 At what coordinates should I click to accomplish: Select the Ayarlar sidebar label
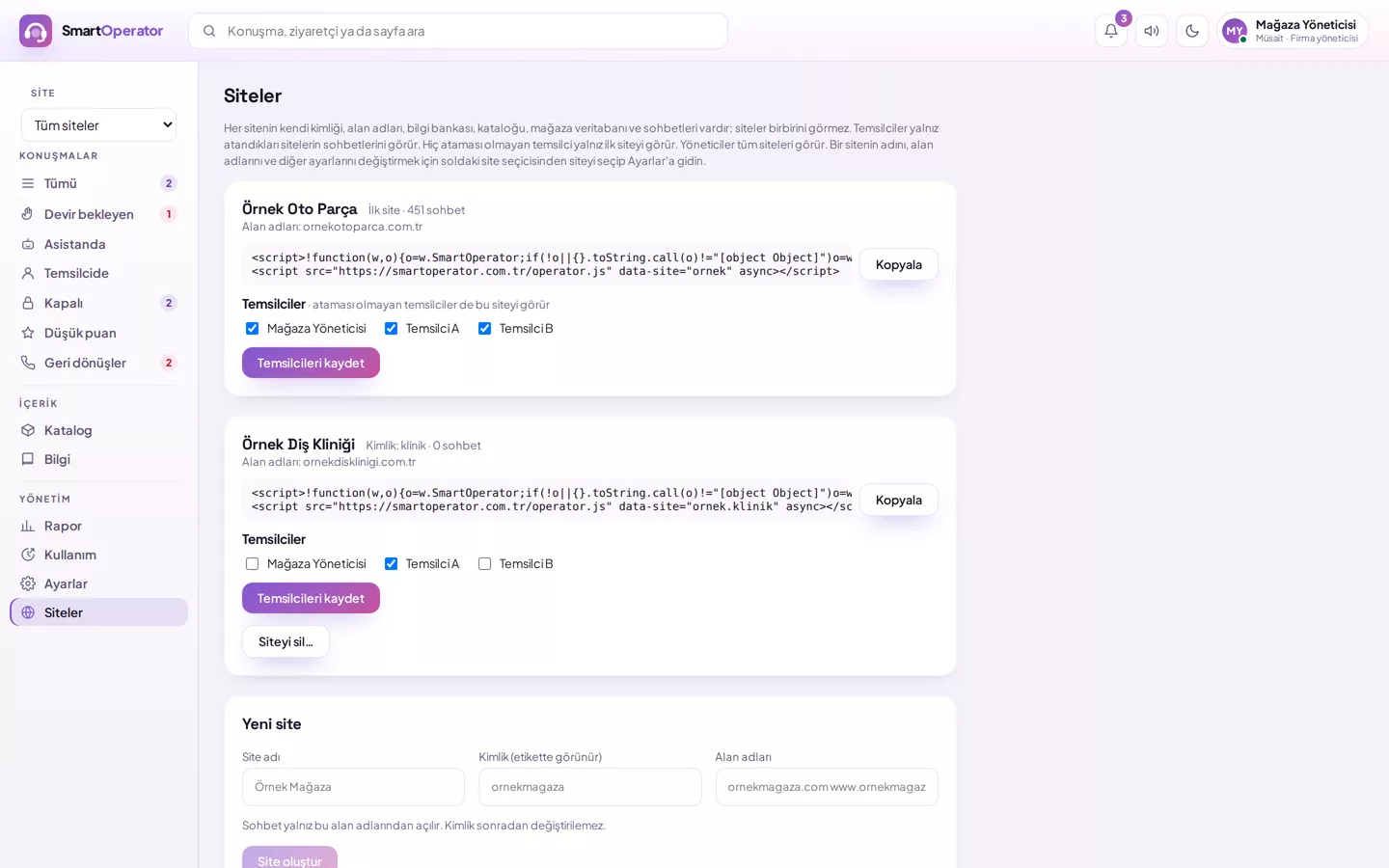coord(66,583)
